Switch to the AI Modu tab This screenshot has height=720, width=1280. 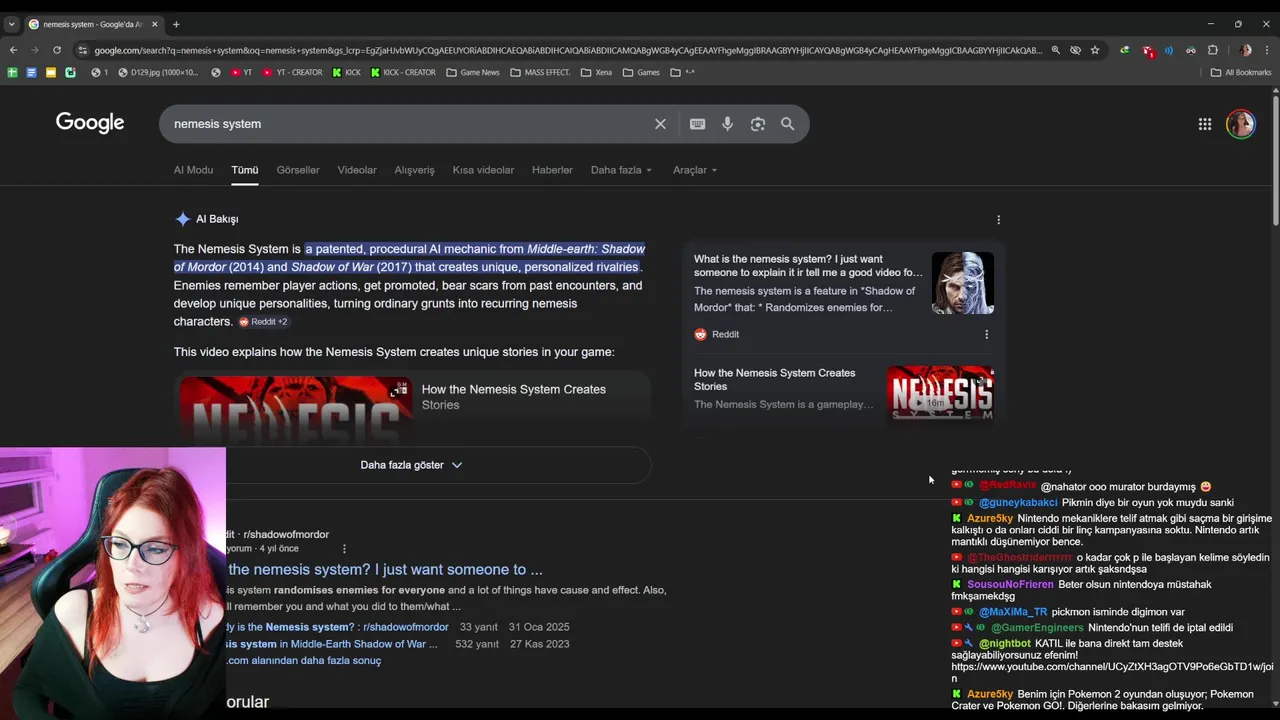[193, 170]
